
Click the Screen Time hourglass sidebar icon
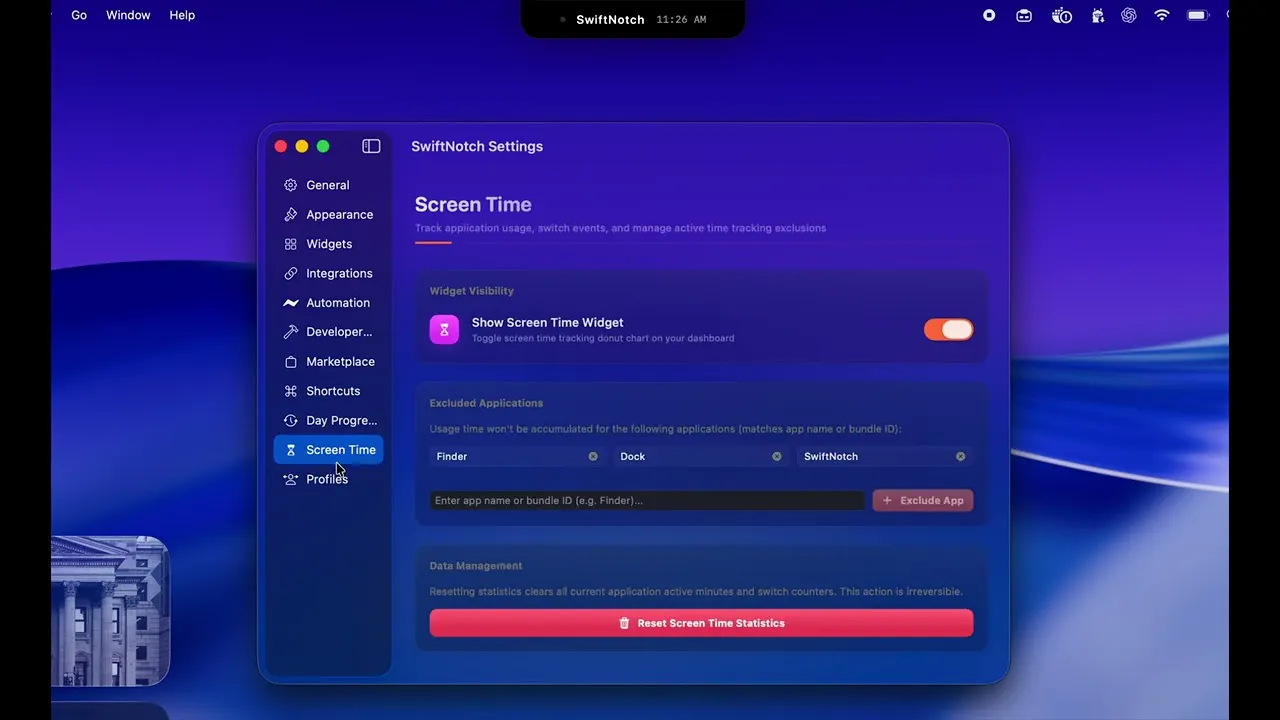point(290,450)
